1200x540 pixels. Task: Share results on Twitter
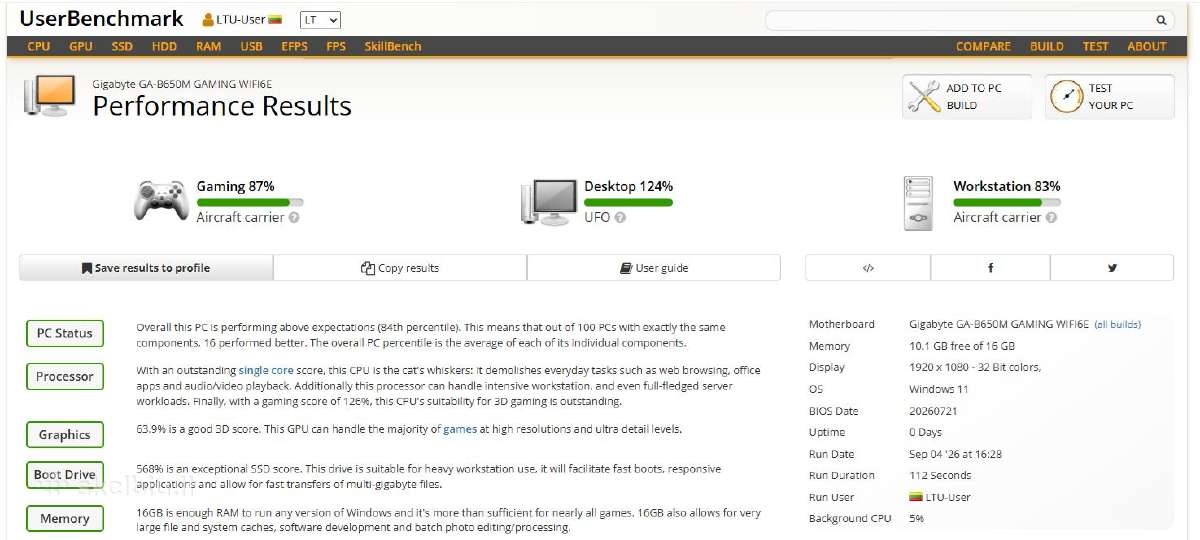1112,268
